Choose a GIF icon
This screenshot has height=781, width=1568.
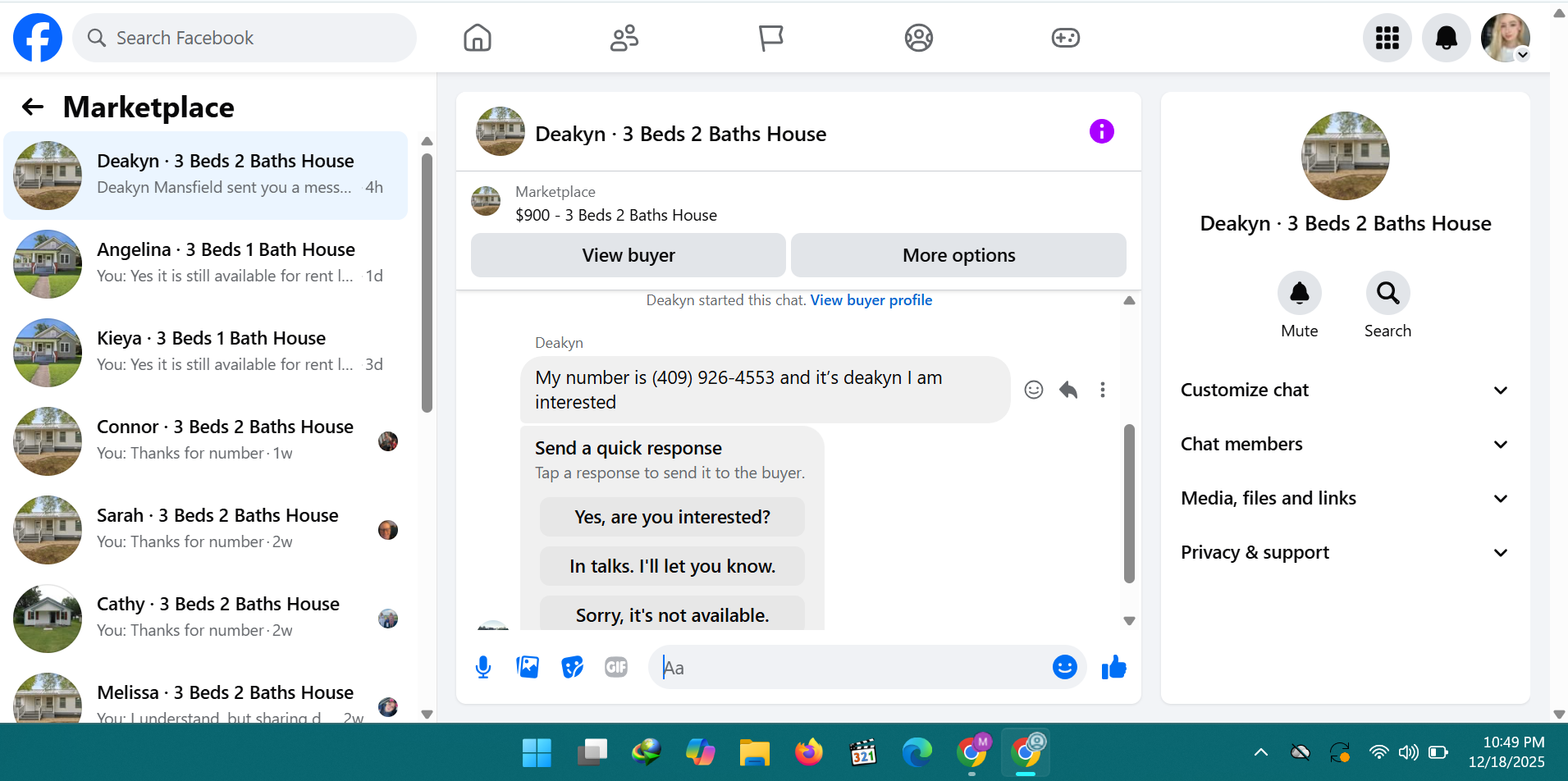[x=616, y=668]
